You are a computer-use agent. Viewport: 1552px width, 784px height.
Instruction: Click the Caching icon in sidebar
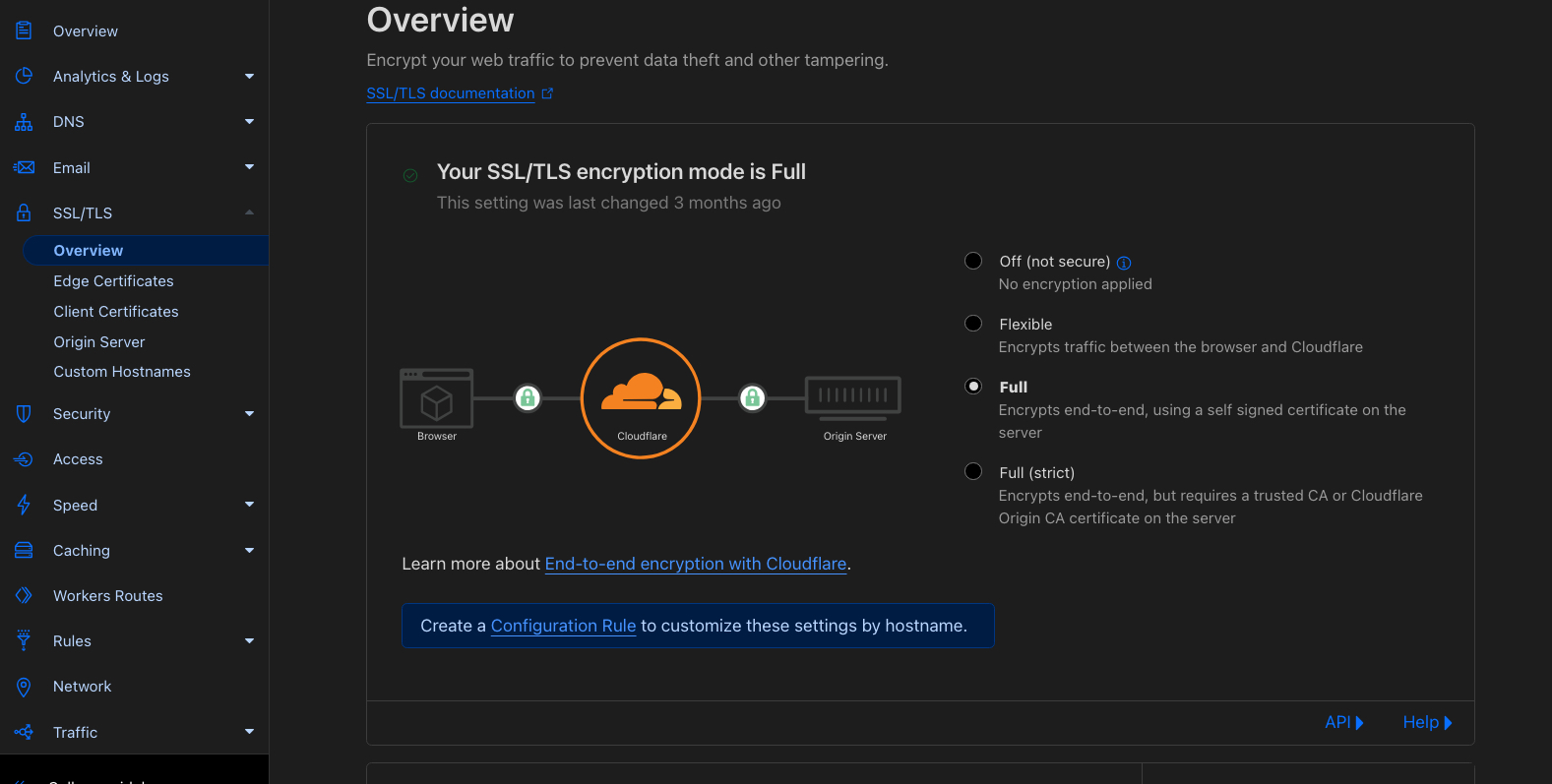coord(24,551)
